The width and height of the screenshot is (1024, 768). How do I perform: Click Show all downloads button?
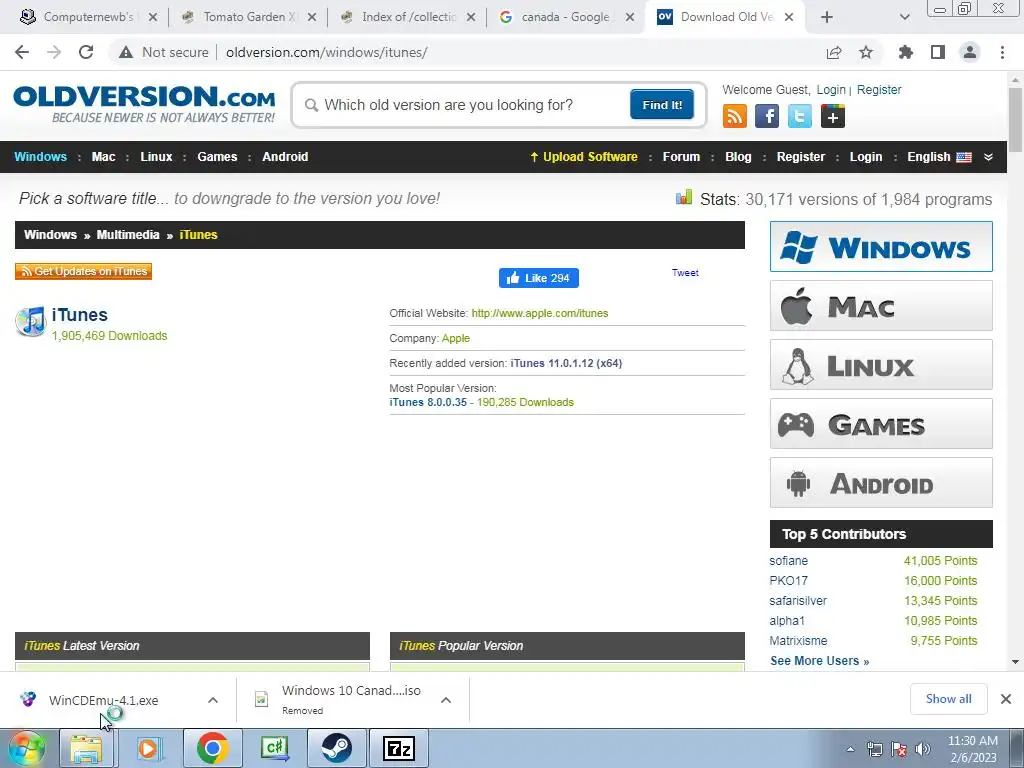tap(948, 699)
